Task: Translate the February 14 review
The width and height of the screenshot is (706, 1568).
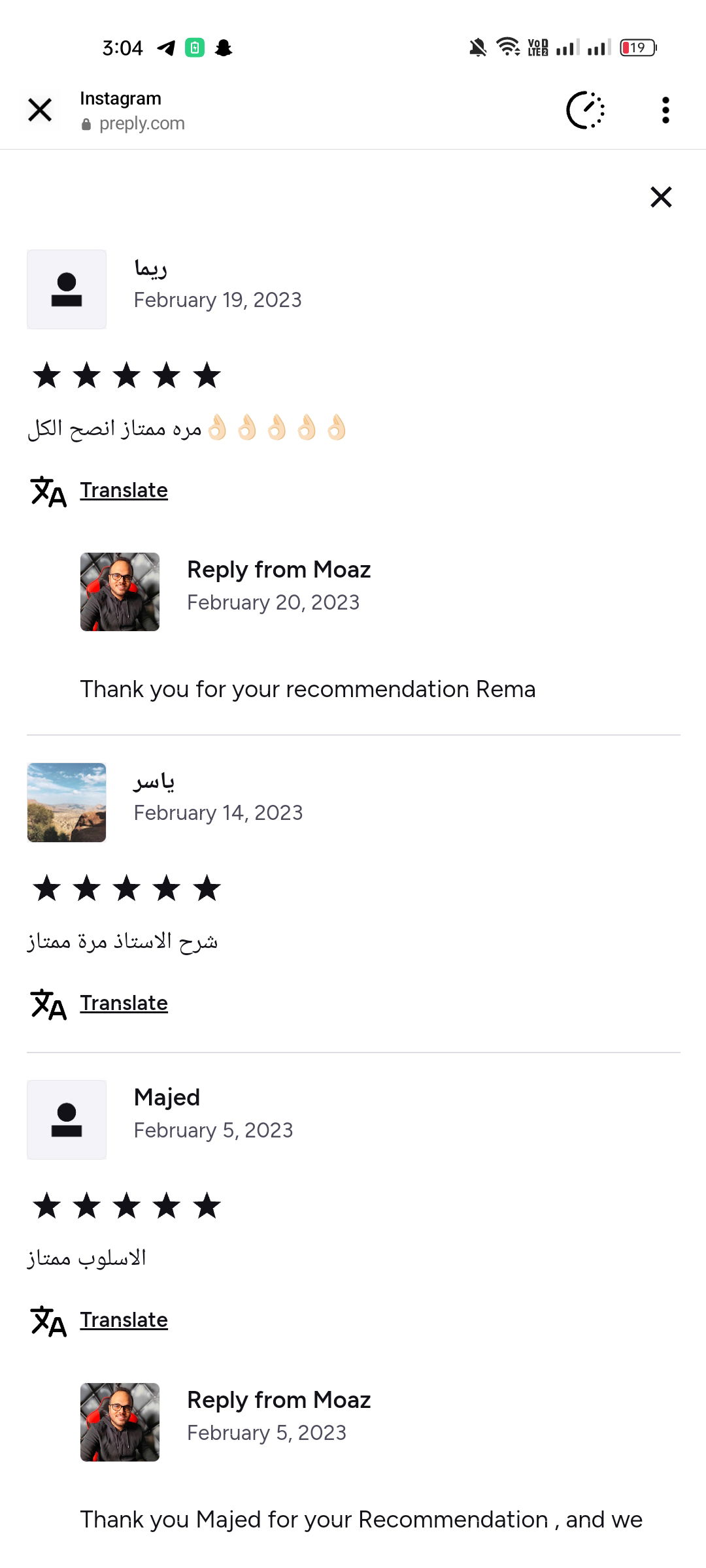Action: point(124,1003)
